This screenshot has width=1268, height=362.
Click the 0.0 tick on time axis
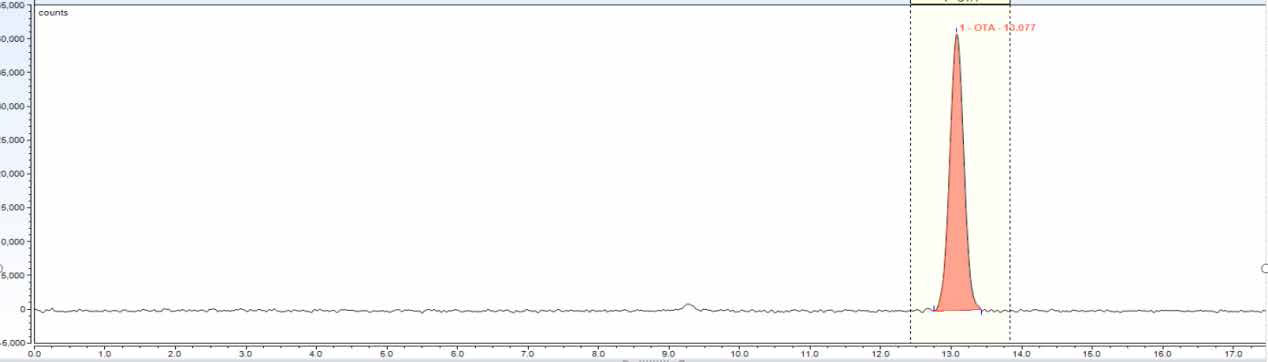pos(36,353)
